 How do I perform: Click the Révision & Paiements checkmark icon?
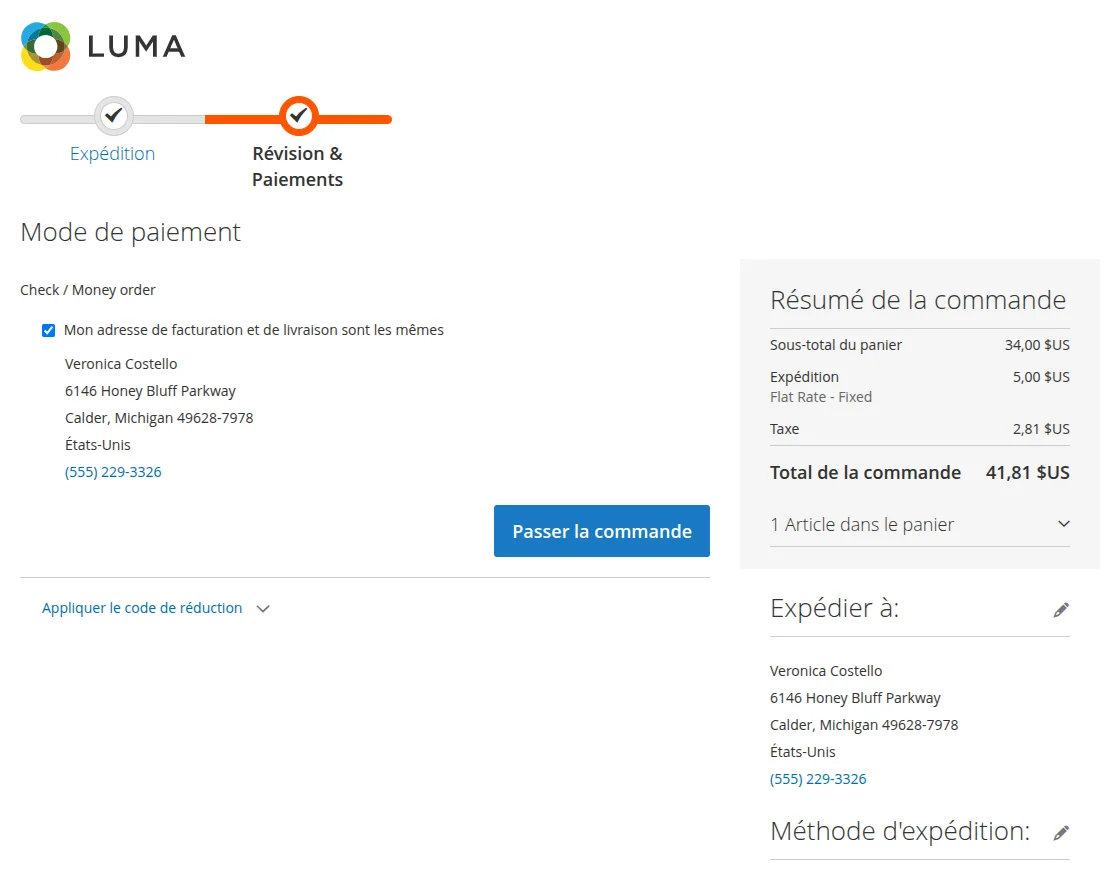(297, 115)
